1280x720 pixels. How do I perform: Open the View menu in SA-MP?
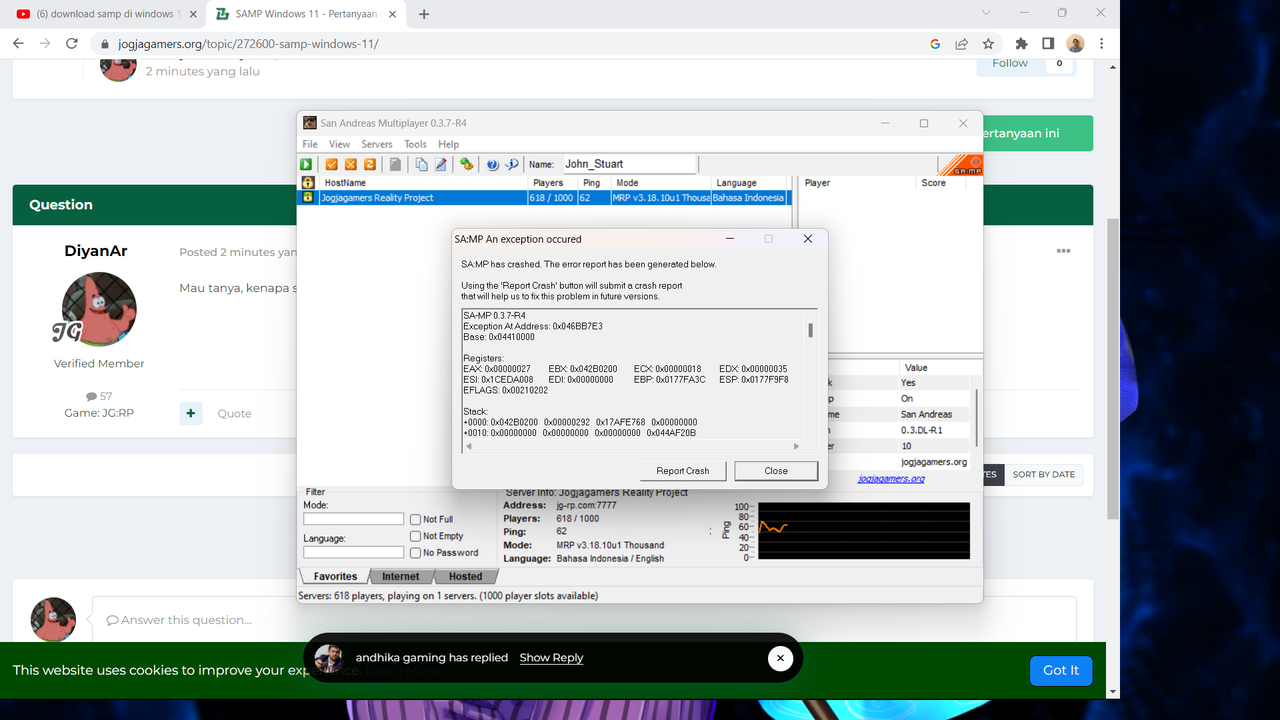point(339,144)
